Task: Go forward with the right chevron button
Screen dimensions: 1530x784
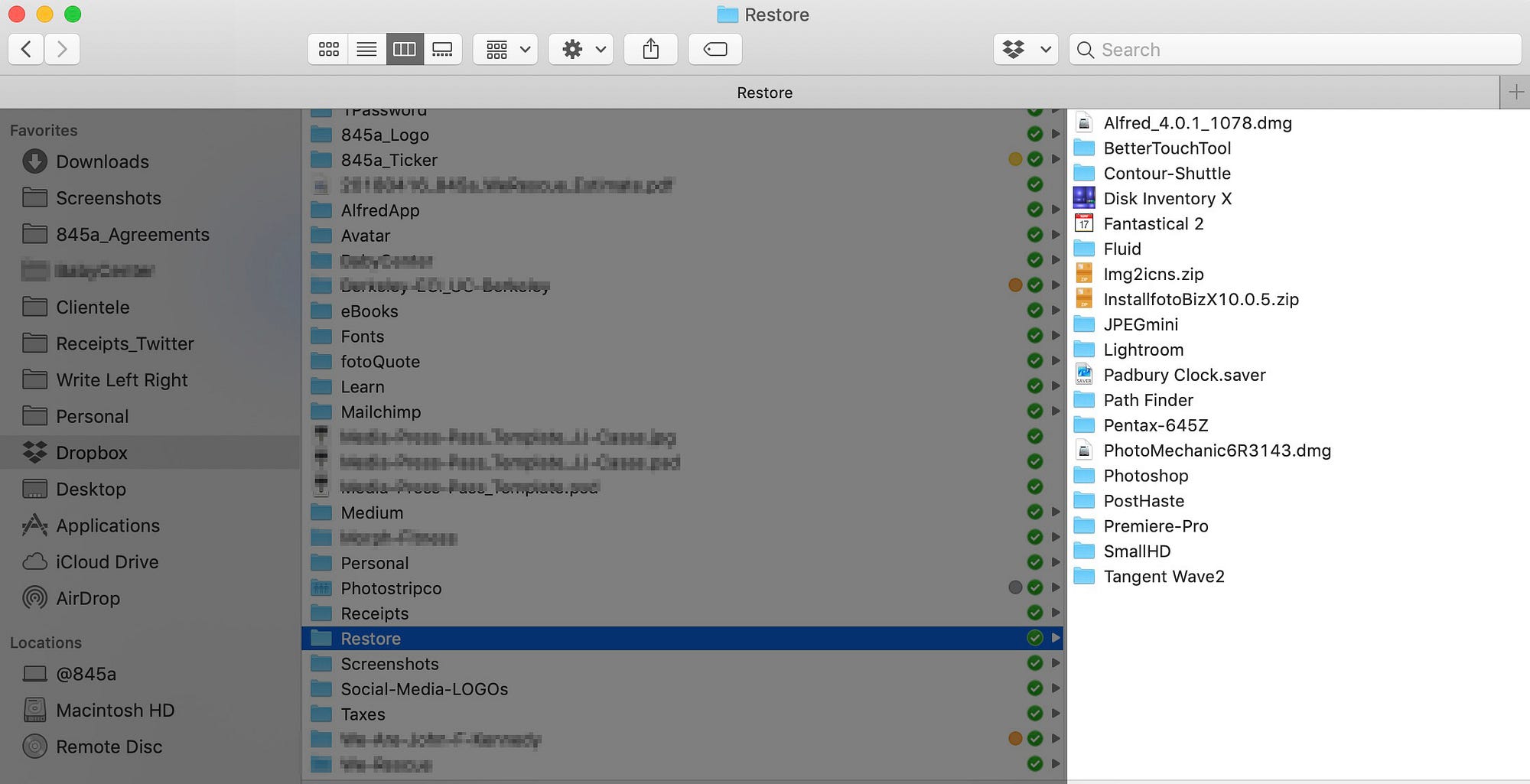Action: click(63, 50)
